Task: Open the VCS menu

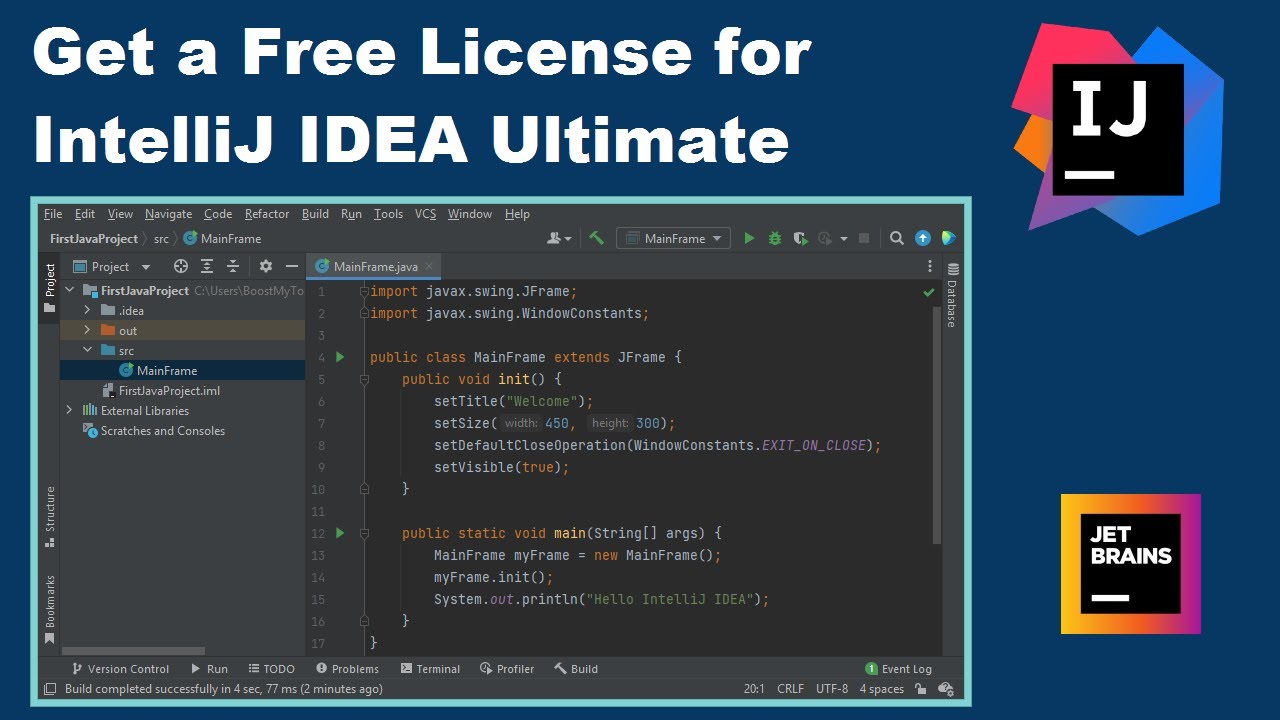Action: click(425, 214)
